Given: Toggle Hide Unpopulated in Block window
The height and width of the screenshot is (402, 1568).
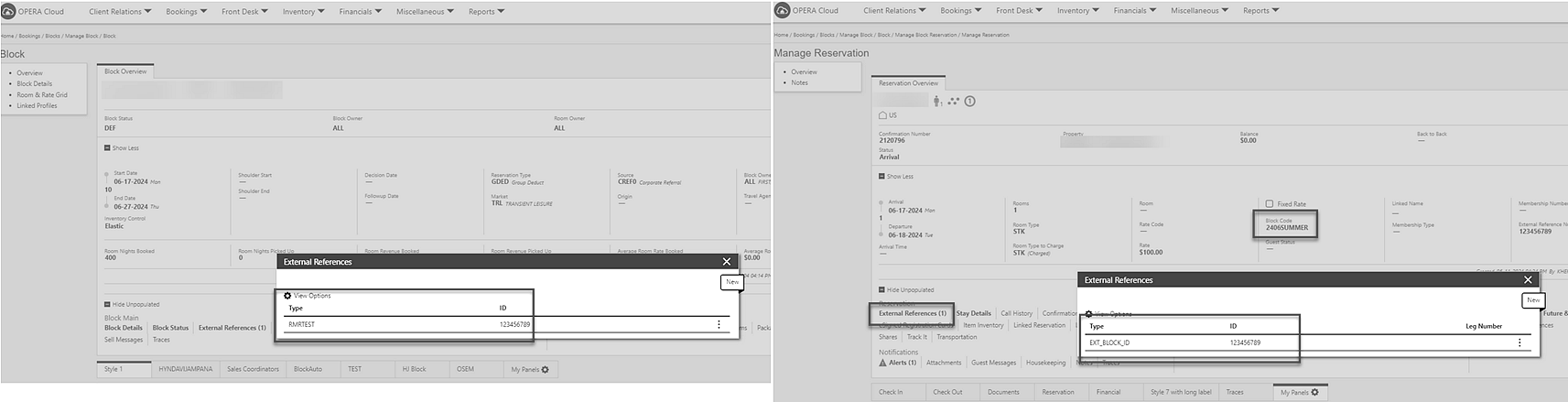Looking at the screenshot, I should click(x=132, y=305).
